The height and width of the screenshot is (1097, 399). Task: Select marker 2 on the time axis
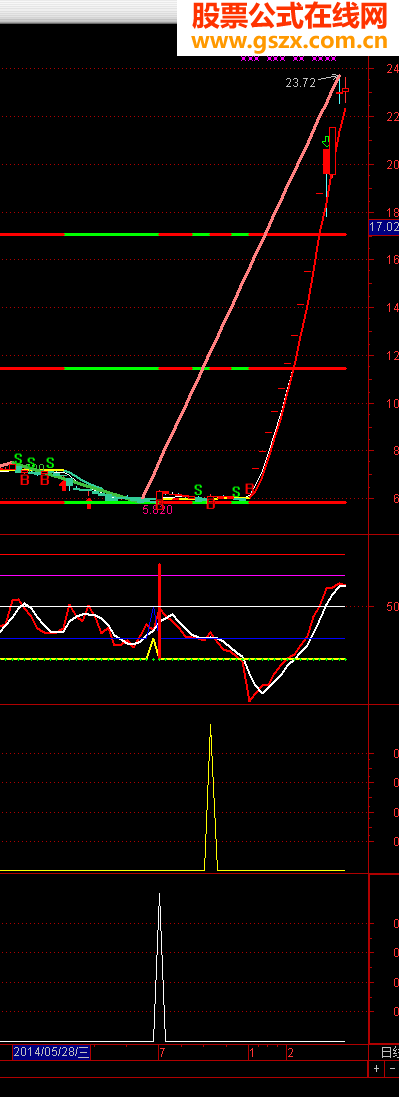290,1052
